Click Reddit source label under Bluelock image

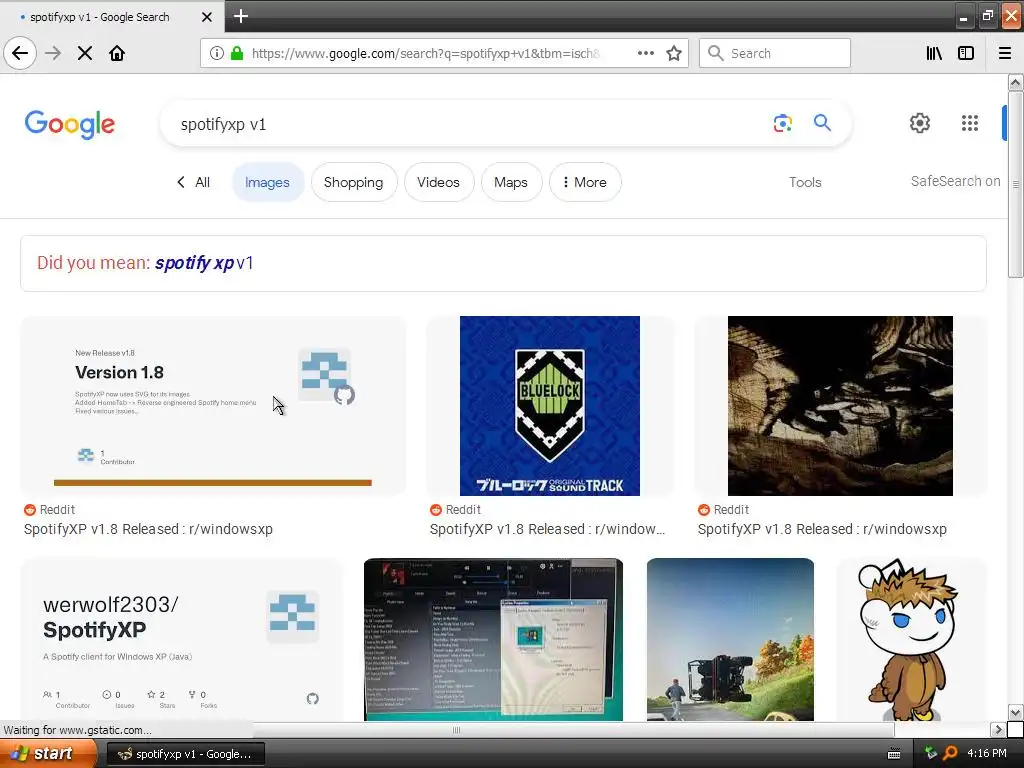[455, 509]
